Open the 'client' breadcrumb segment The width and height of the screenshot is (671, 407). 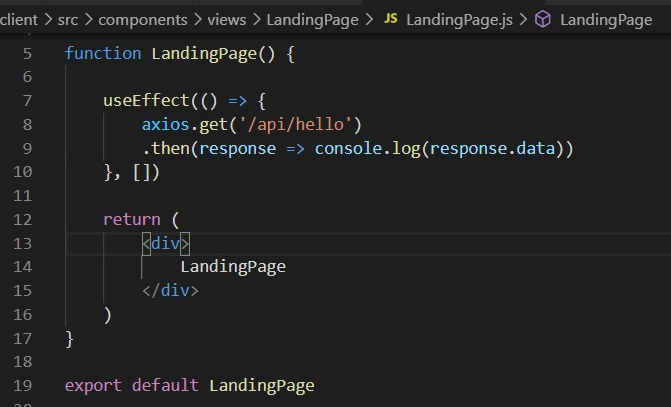click(x=19, y=20)
